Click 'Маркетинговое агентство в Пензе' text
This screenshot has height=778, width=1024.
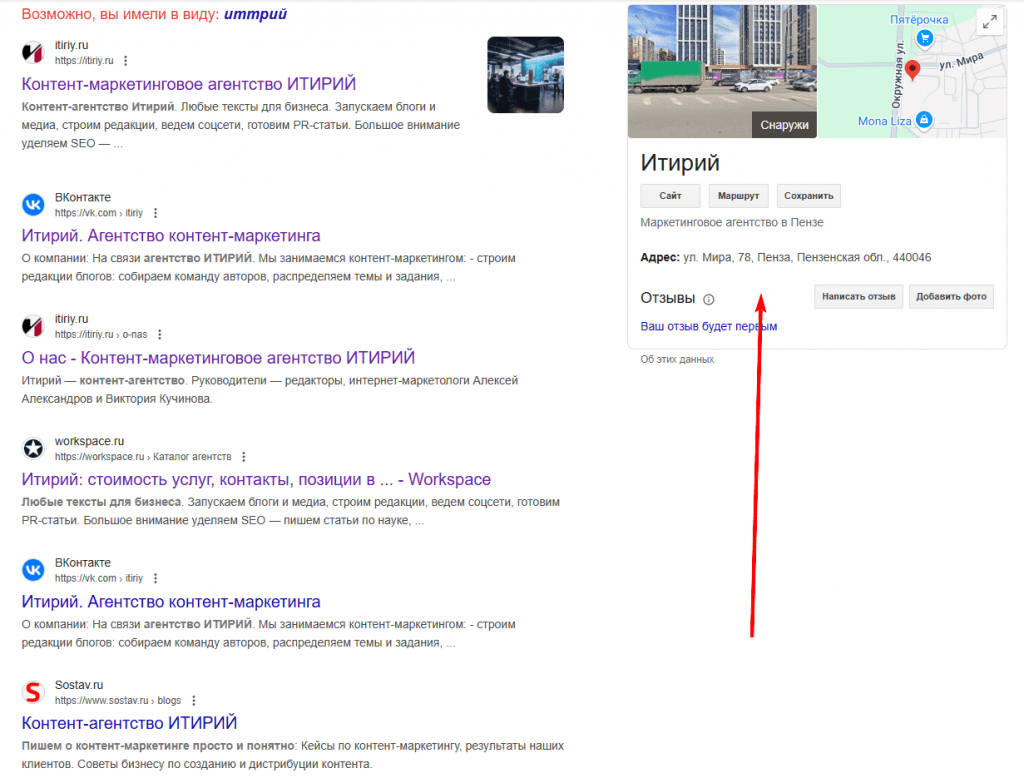click(x=731, y=223)
